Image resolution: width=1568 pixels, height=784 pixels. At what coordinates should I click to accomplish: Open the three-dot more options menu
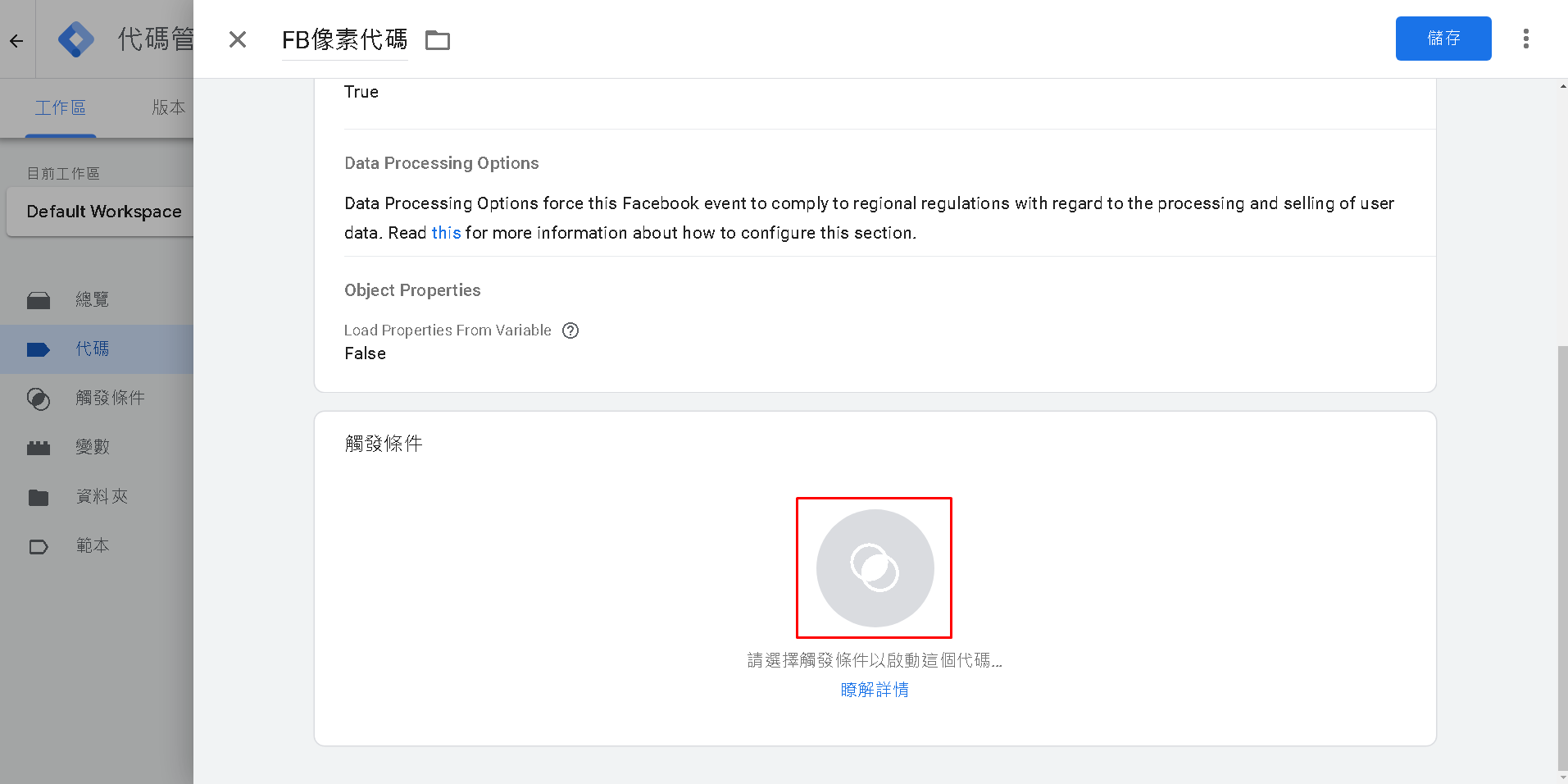[x=1526, y=39]
